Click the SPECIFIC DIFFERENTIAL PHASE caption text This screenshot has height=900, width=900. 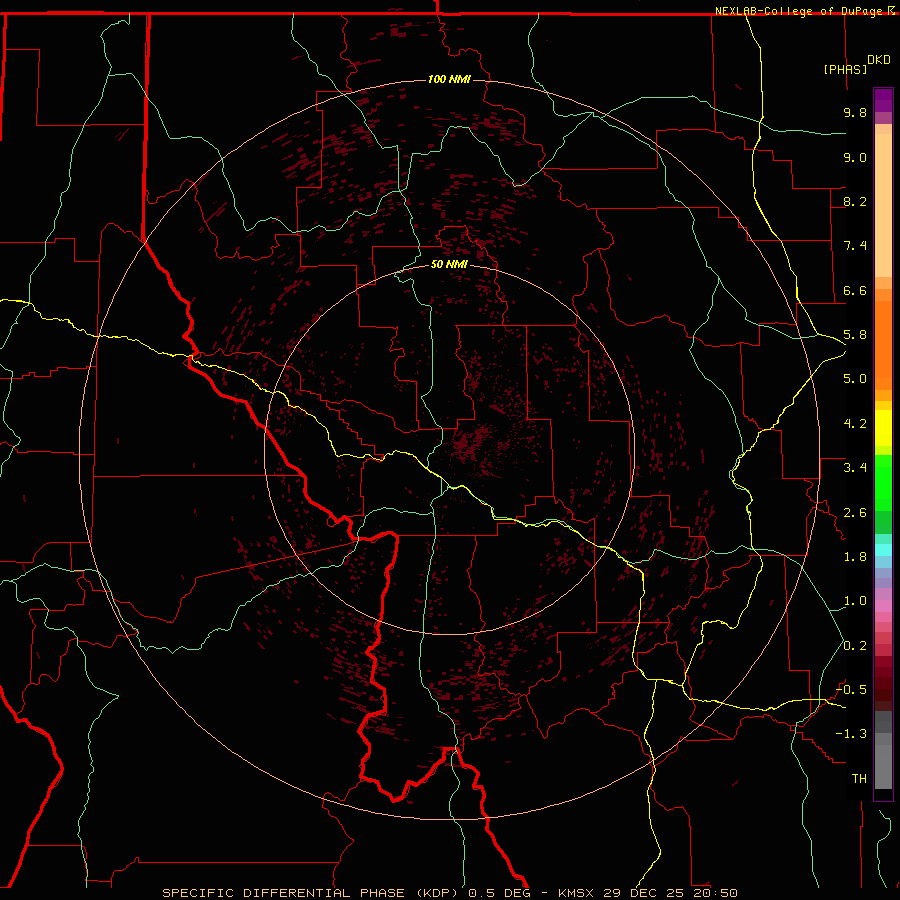pos(284,893)
